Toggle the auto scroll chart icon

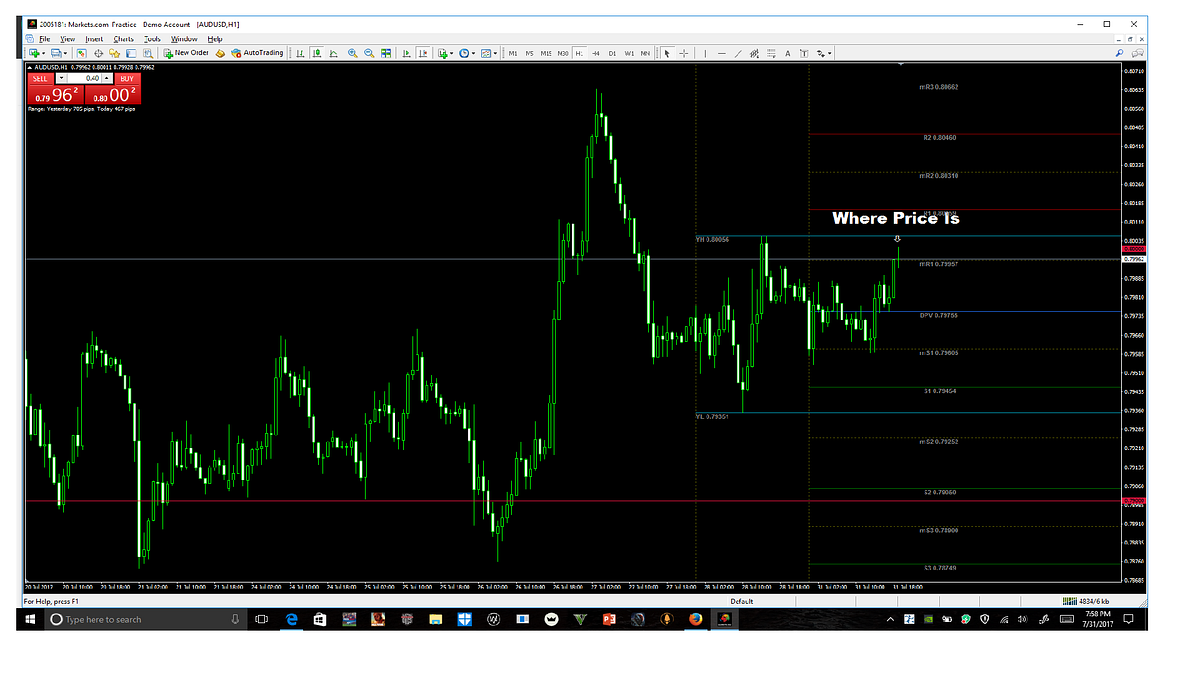point(407,53)
